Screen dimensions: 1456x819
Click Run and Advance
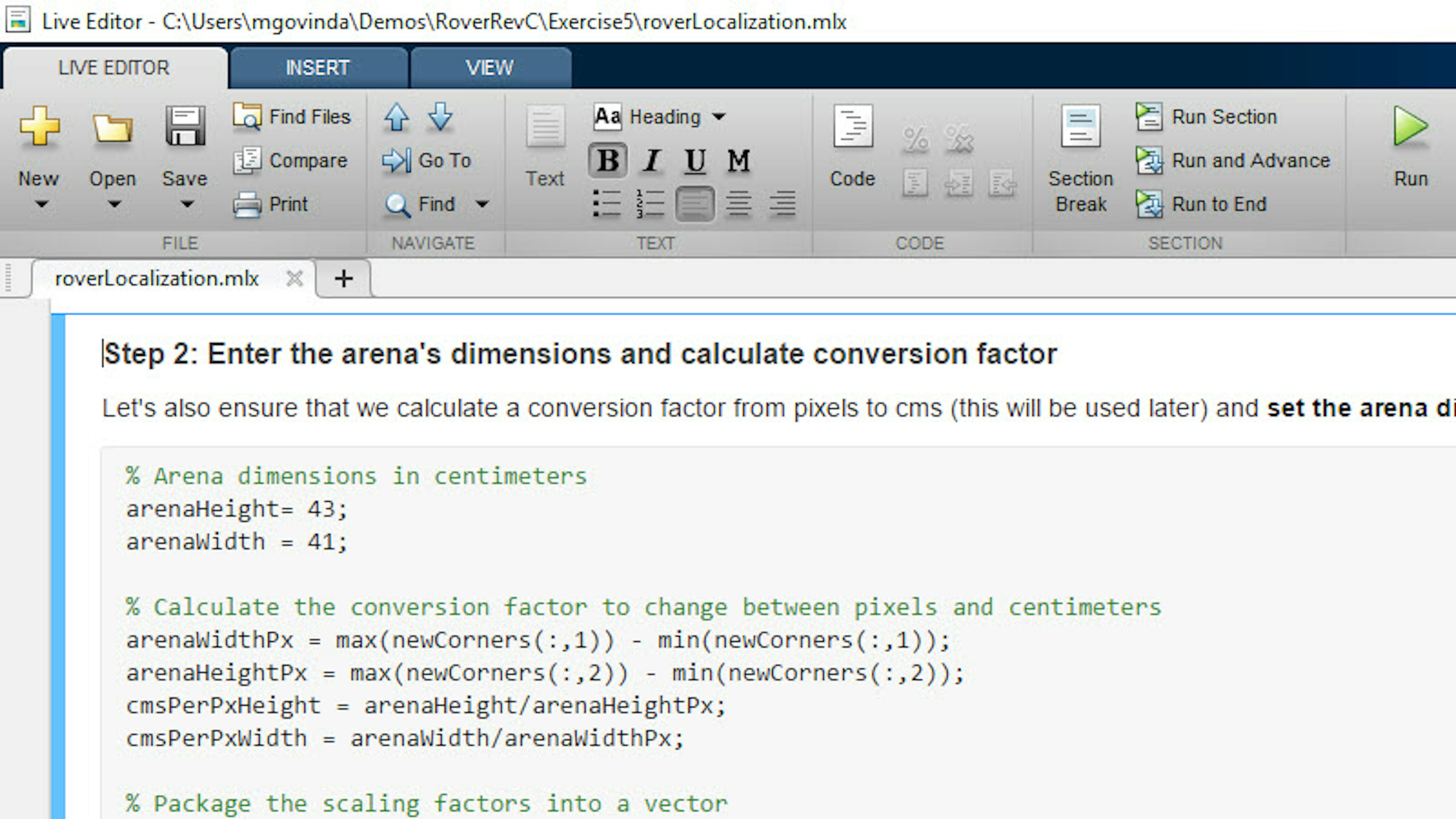tap(1233, 160)
